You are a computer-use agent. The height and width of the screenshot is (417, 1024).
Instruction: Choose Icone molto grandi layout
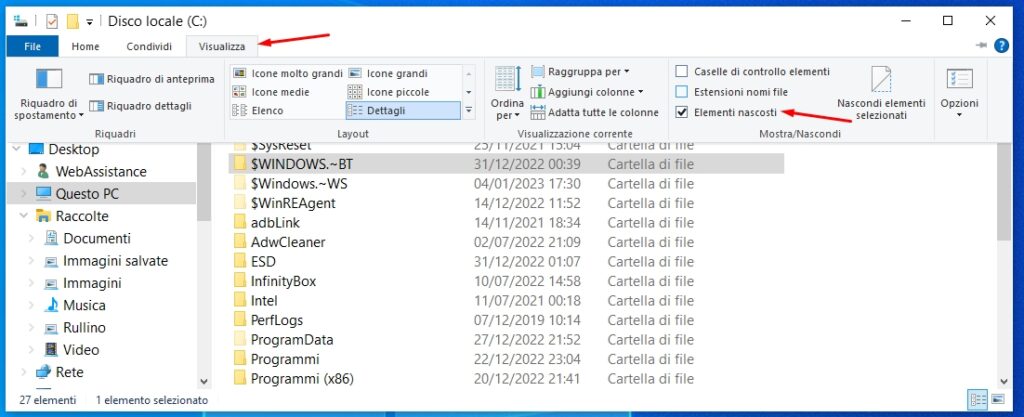pyautogui.click(x=288, y=73)
